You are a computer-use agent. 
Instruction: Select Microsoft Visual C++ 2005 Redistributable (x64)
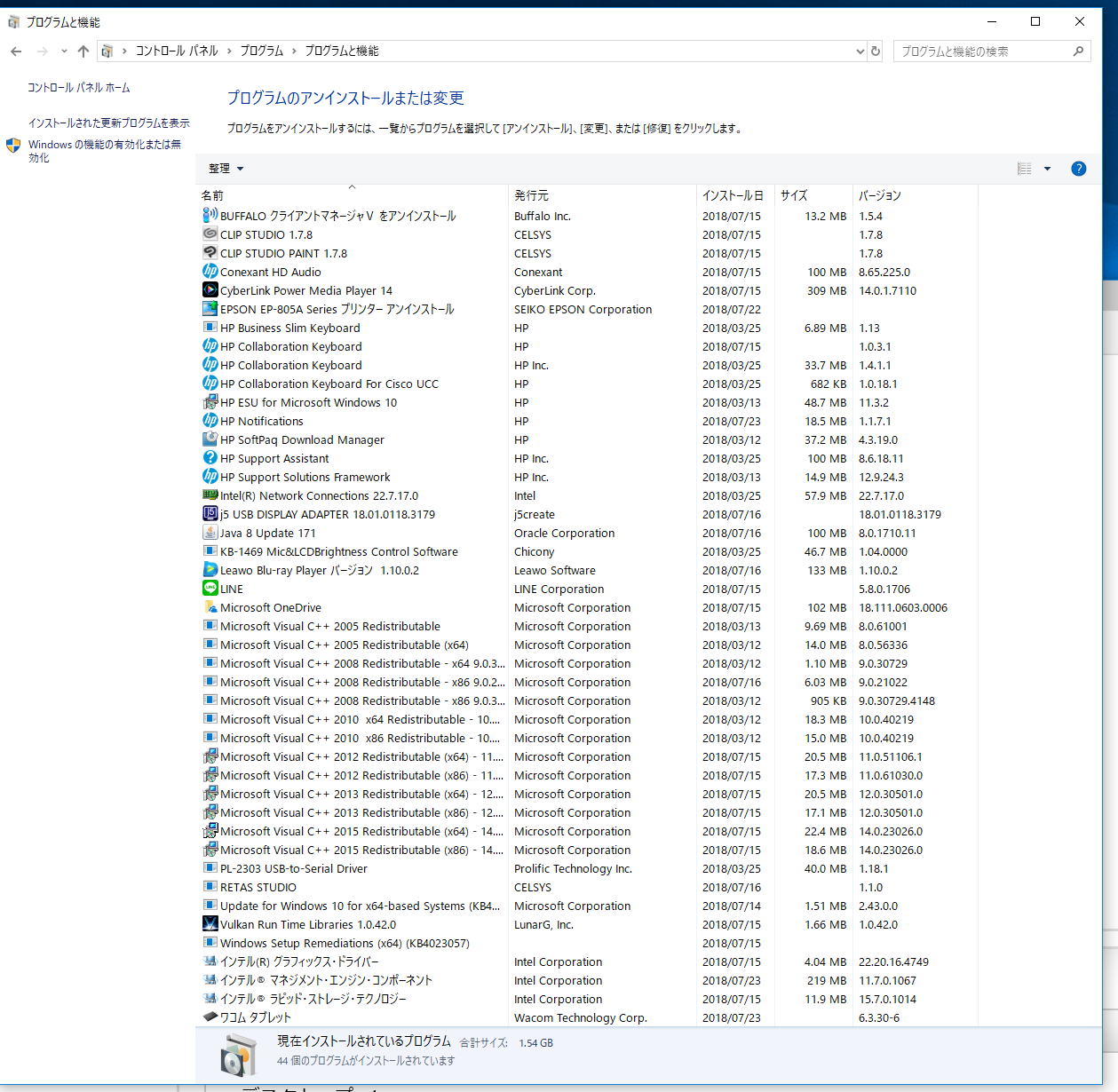pos(345,645)
